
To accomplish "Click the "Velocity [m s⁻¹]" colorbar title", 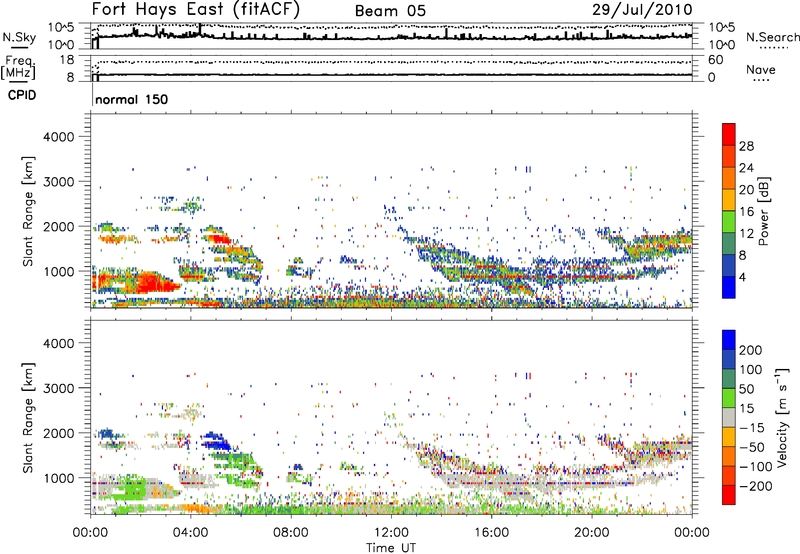I will 781,417.
